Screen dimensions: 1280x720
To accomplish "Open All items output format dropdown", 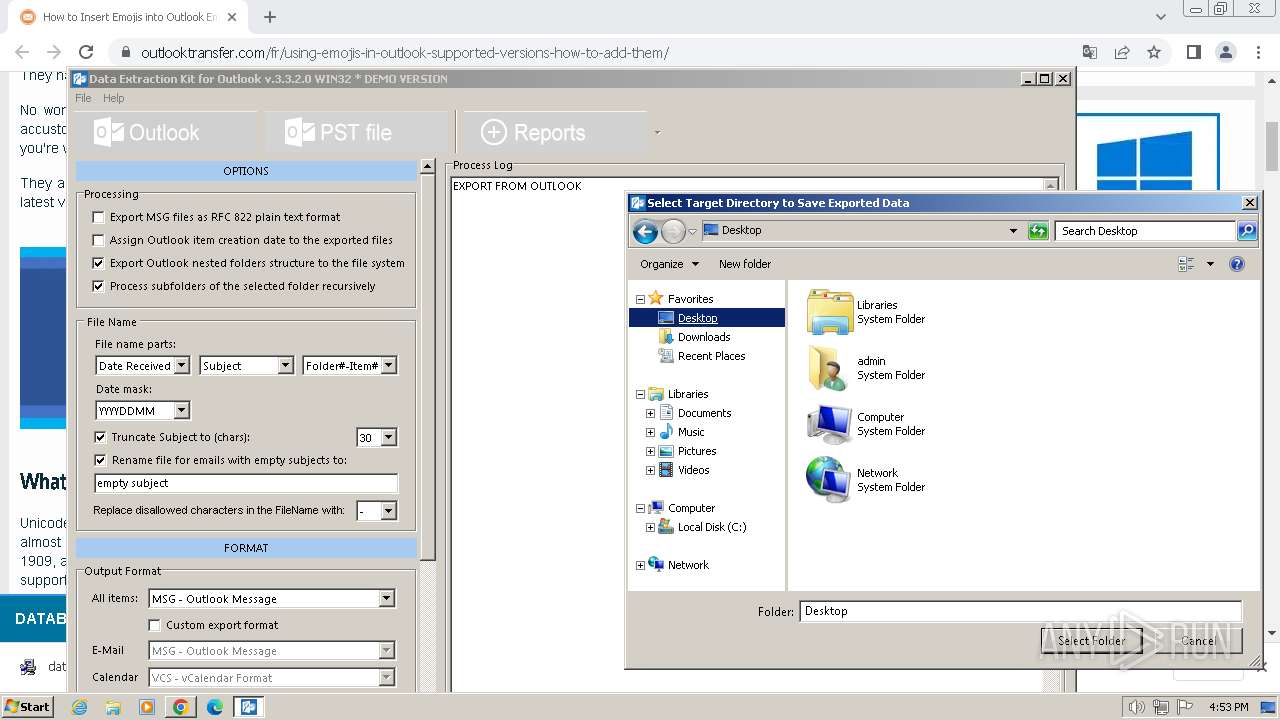I will click(387, 599).
